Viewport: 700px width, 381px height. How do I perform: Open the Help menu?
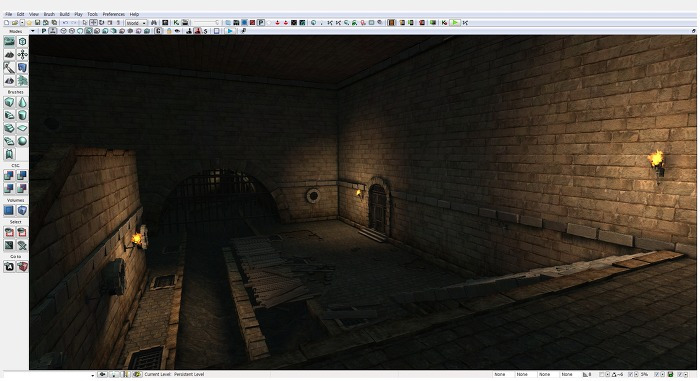tap(134, 14)
